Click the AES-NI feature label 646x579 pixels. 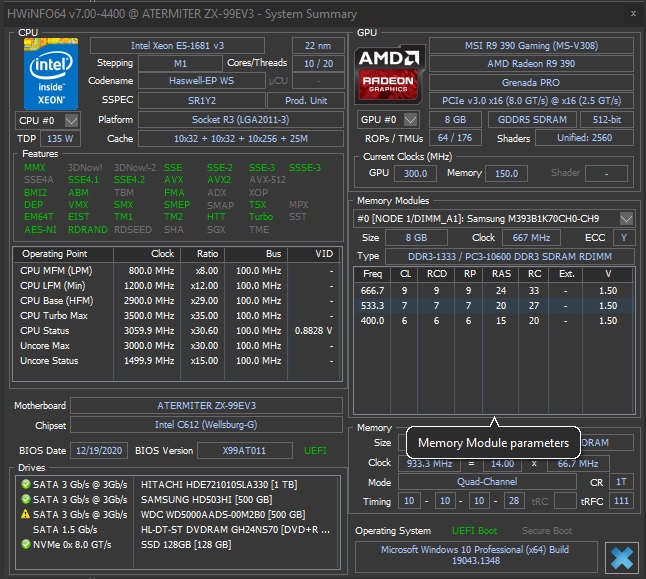(x=40, y=229)
